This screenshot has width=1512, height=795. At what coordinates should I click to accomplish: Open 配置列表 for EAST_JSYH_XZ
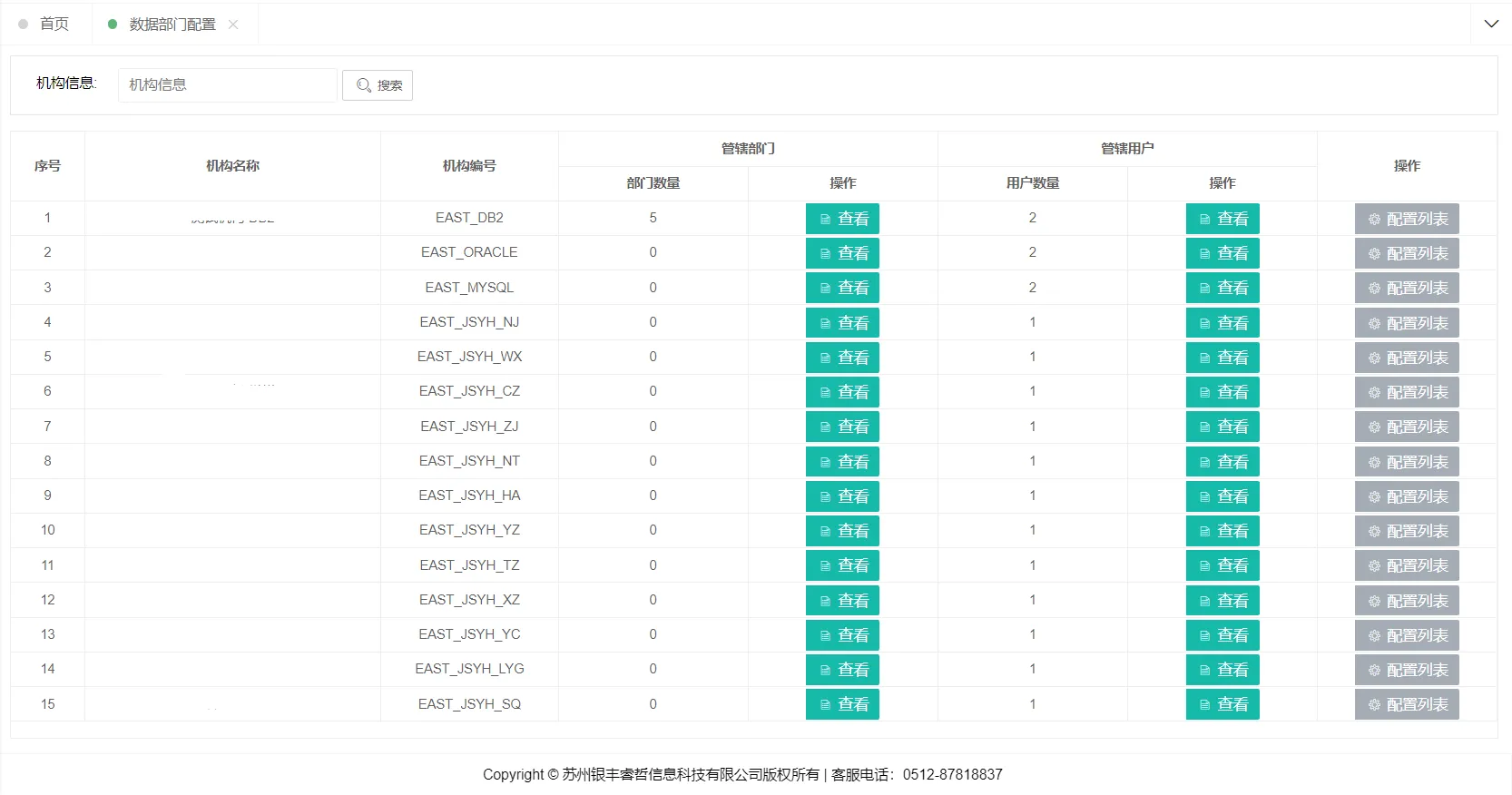1406,601
